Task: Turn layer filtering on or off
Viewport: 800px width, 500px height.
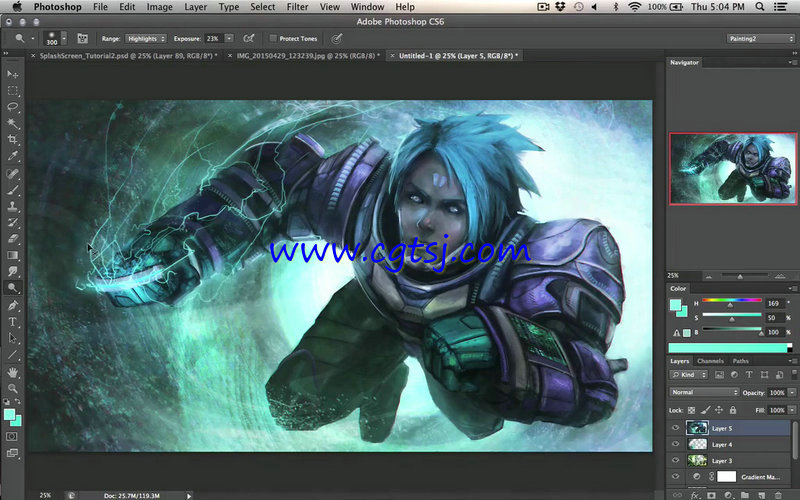Action: click(793, 374)
